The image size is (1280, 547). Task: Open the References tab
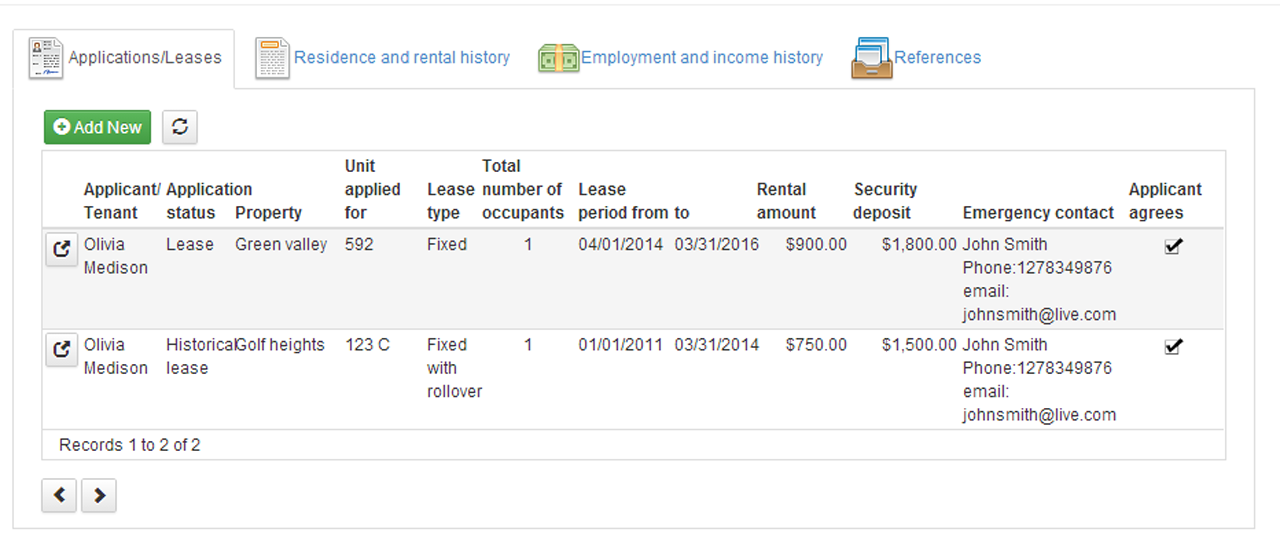[937, 58]
